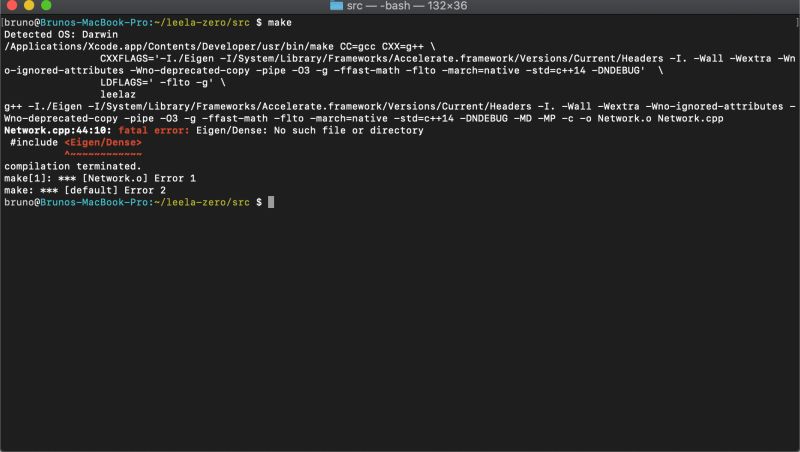Click the "make: *** [default] Error 2" line
Viewport: 800px width, 452px height.
point(85,190)
